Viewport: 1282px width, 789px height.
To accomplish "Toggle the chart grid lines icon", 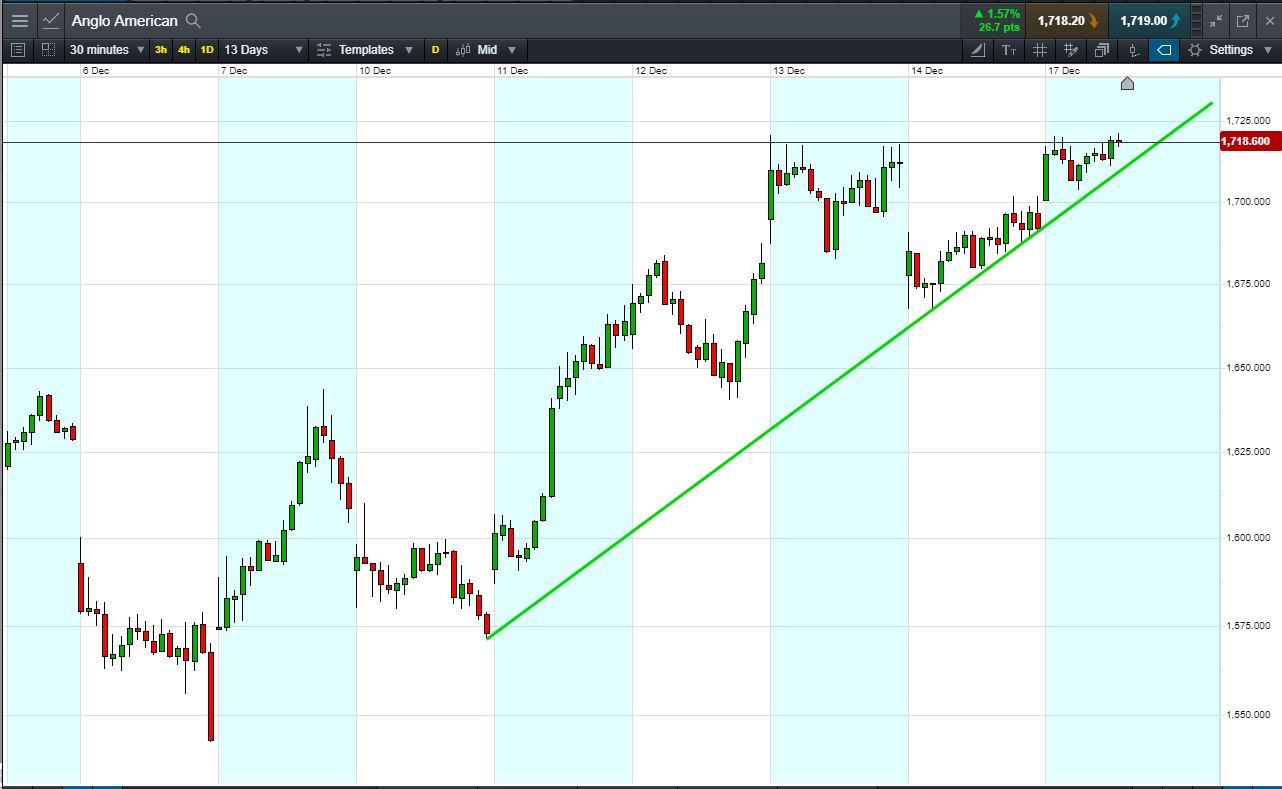I will click(1040, 50).
